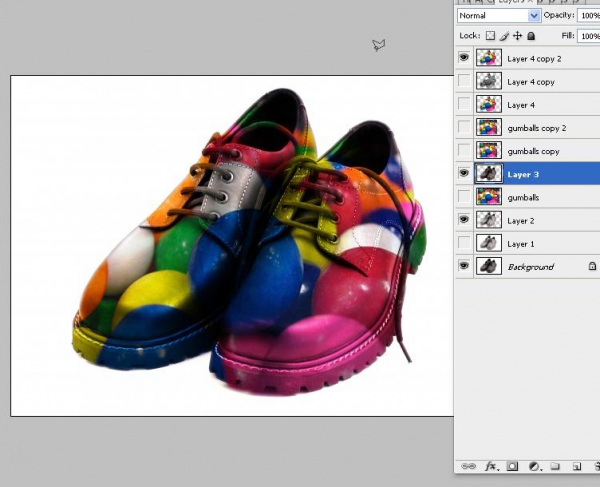Click gumballs copy 2 thumbnail

pos(489,127)
